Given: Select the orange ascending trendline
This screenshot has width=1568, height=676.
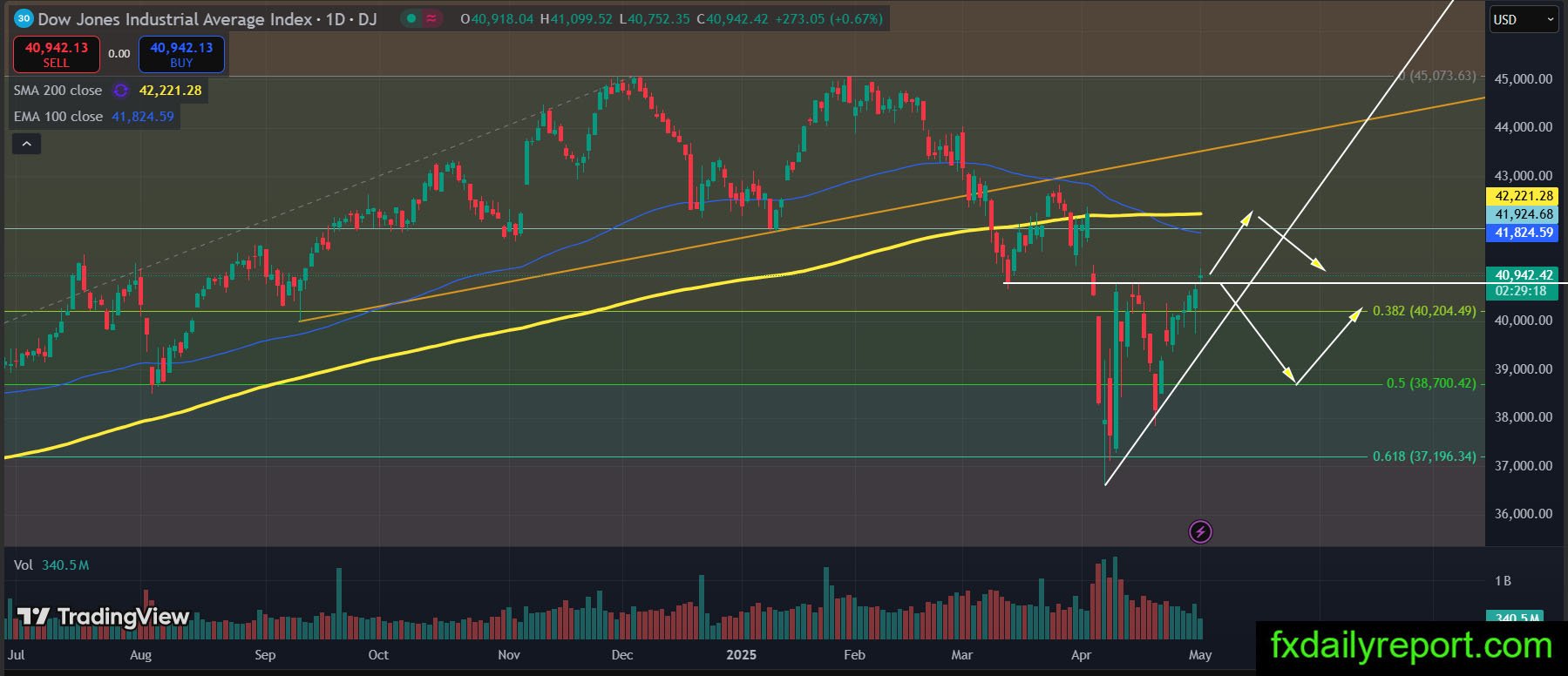Looking at the screenshot, I should (892, 210).
